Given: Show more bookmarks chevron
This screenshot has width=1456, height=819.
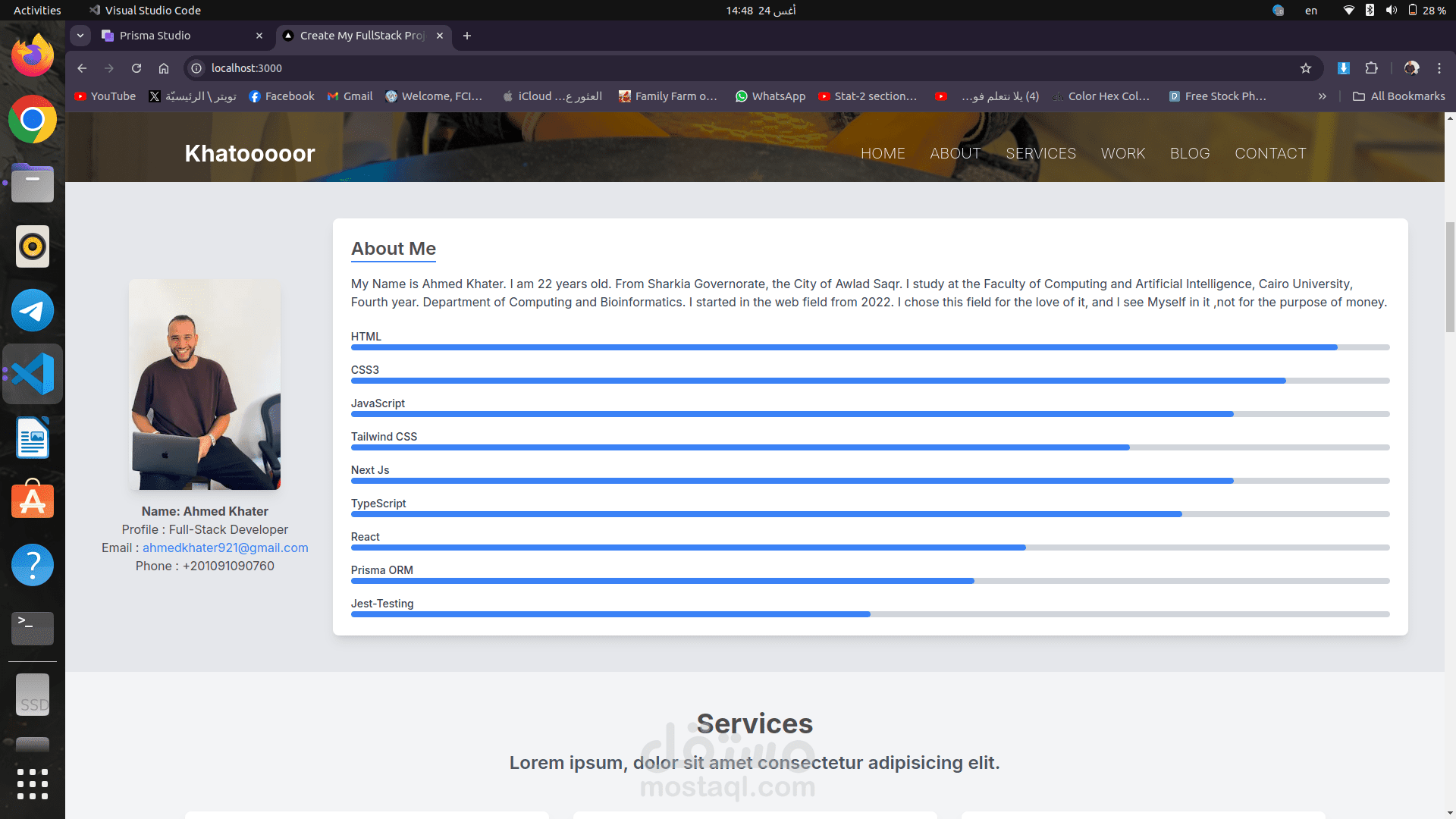Looking at the screenshot, I should 1323,96.
